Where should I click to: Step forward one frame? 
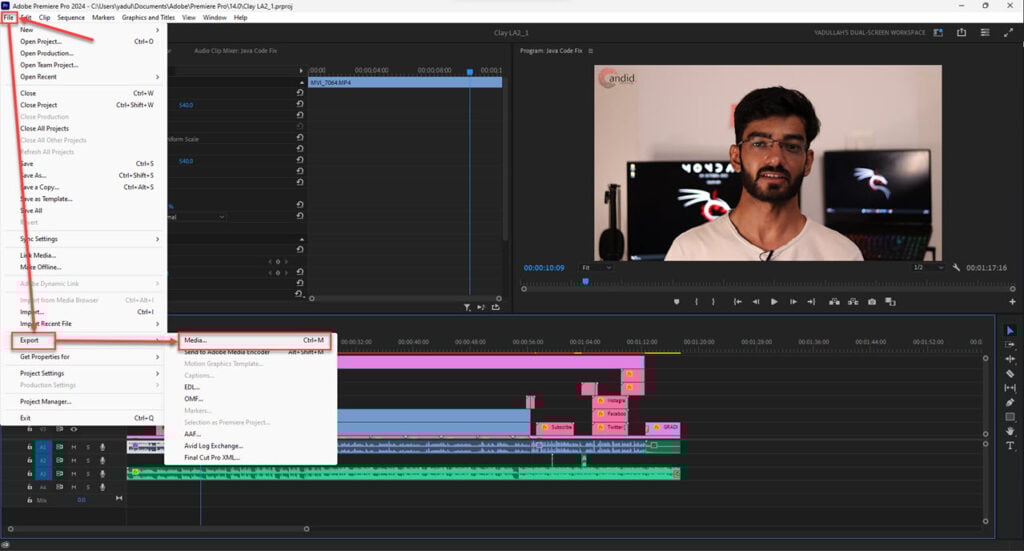click(x=793, y=302)
